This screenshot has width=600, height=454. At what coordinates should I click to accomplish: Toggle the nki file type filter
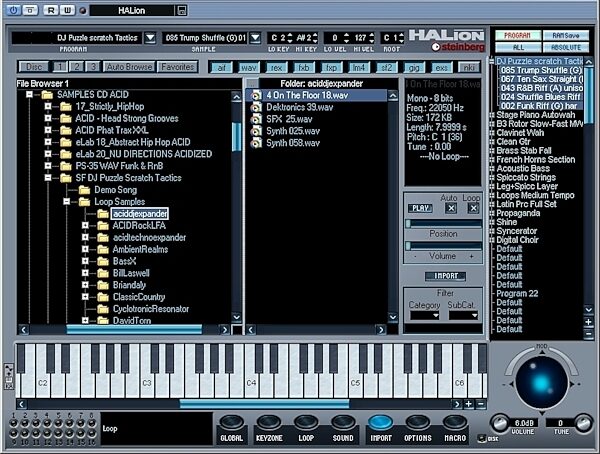pyautogui.click(x=469, y=67)
